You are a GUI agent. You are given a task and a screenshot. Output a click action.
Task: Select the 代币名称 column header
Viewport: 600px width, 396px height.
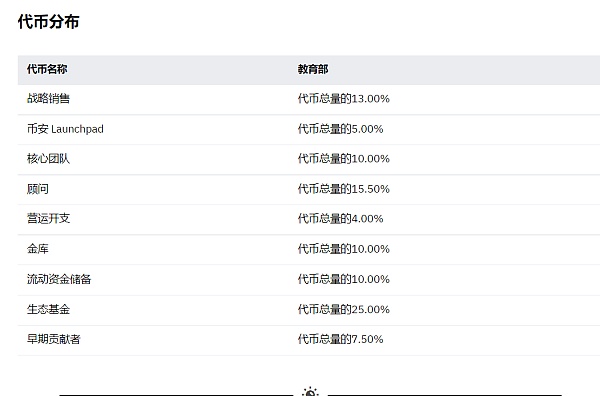47,69
